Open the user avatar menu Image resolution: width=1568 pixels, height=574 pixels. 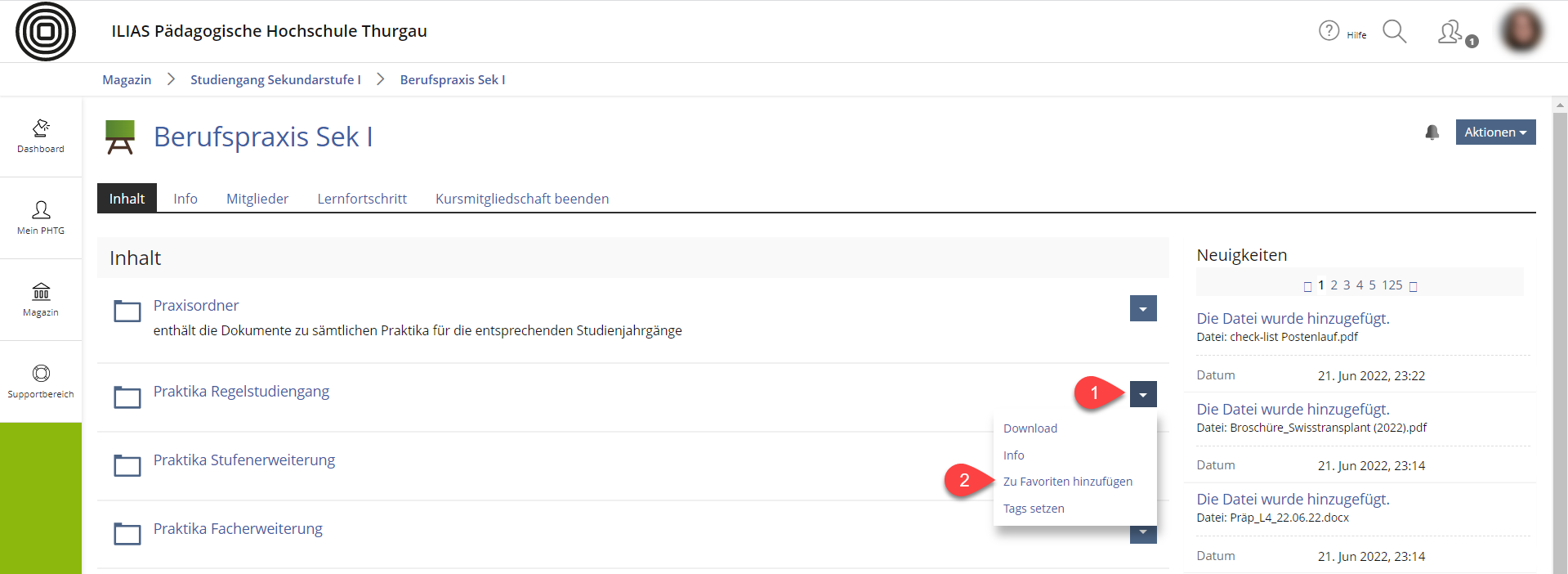coord(1521,31)
